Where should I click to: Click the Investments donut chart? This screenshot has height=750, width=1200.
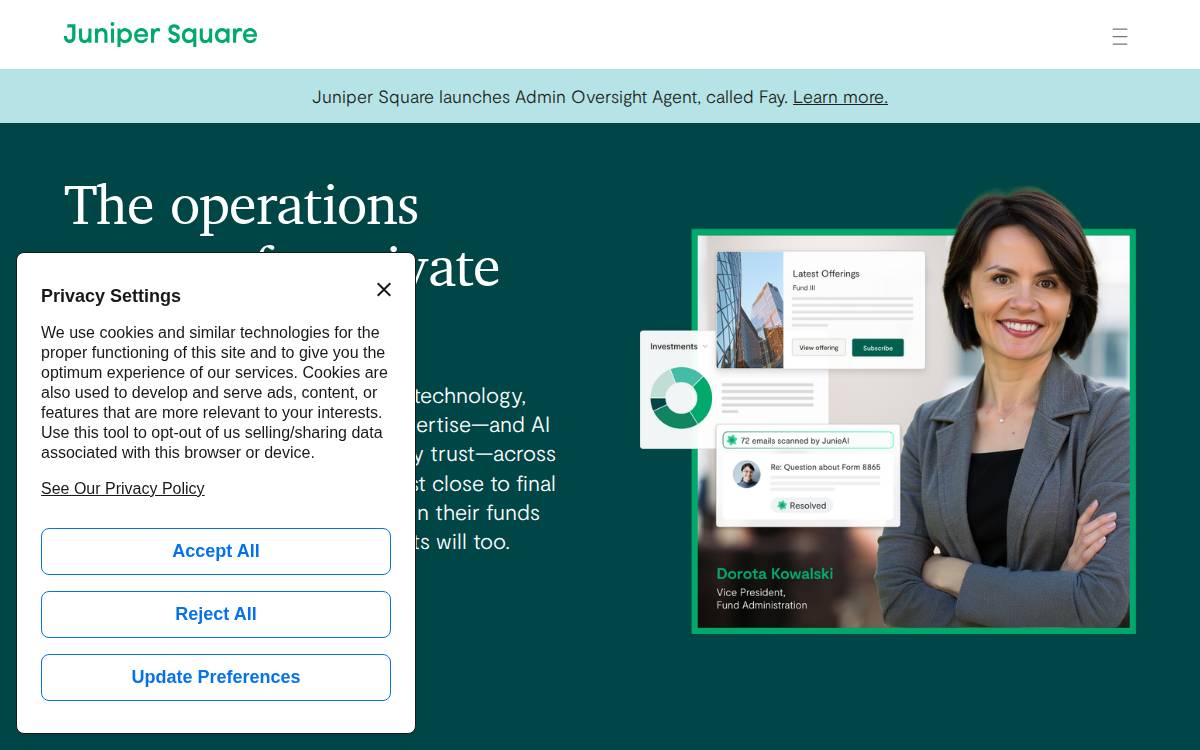(681, 398)
